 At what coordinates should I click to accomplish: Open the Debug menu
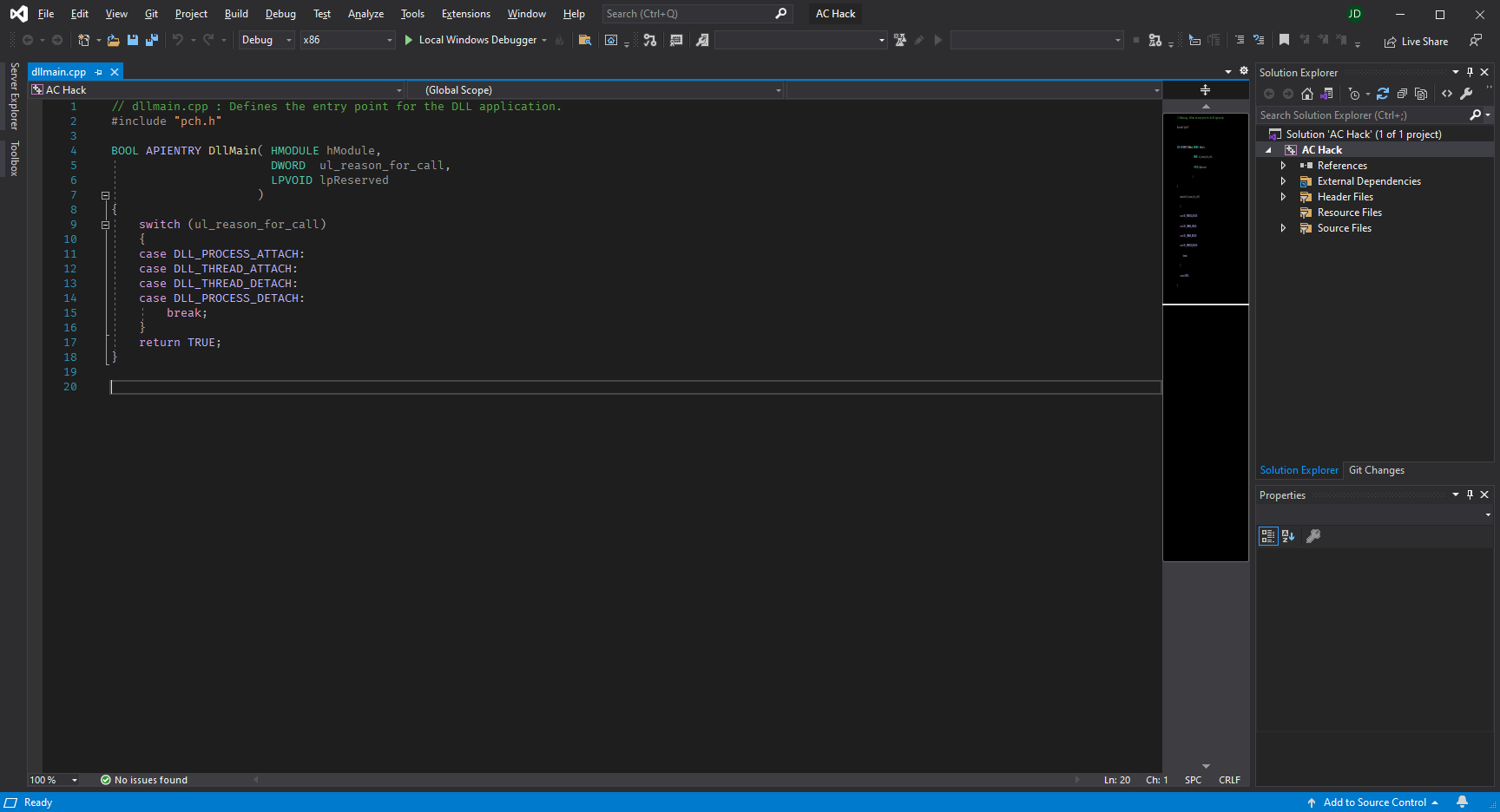[x=280, y=14]
